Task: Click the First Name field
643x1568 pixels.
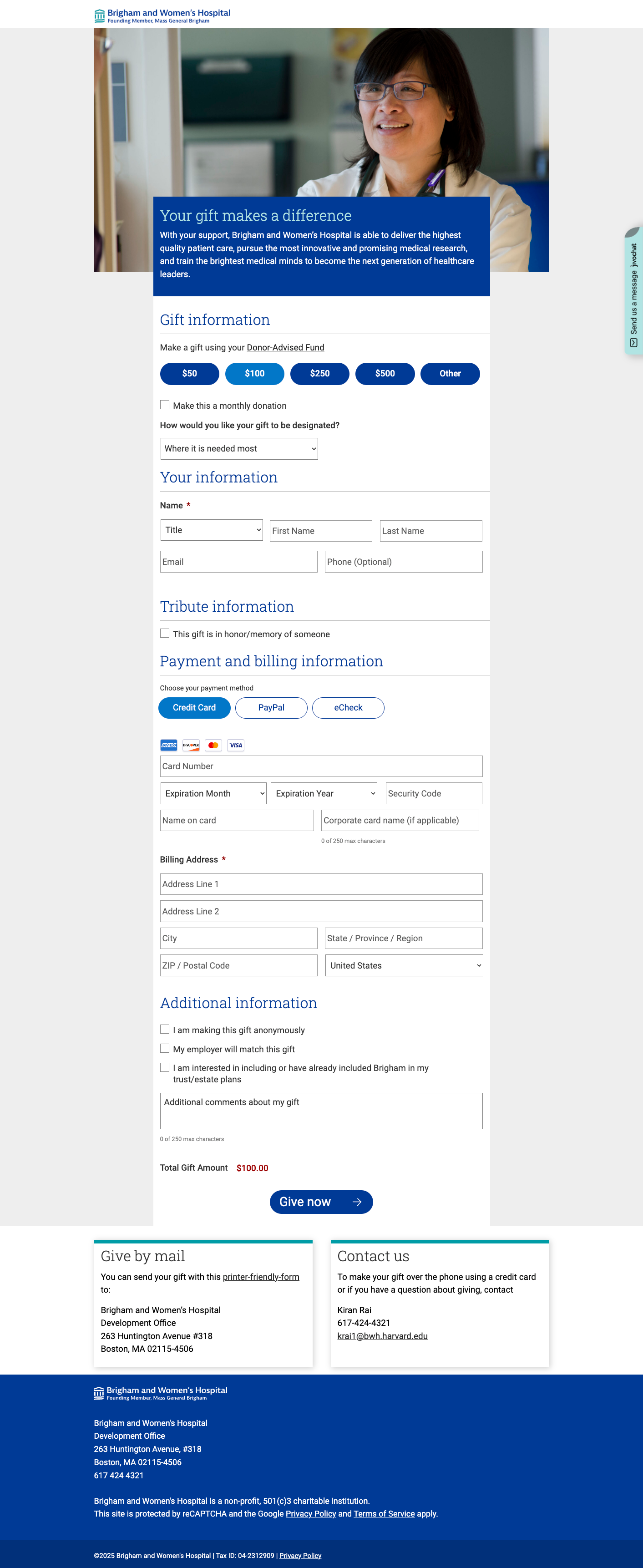Action: coord(320,531)
